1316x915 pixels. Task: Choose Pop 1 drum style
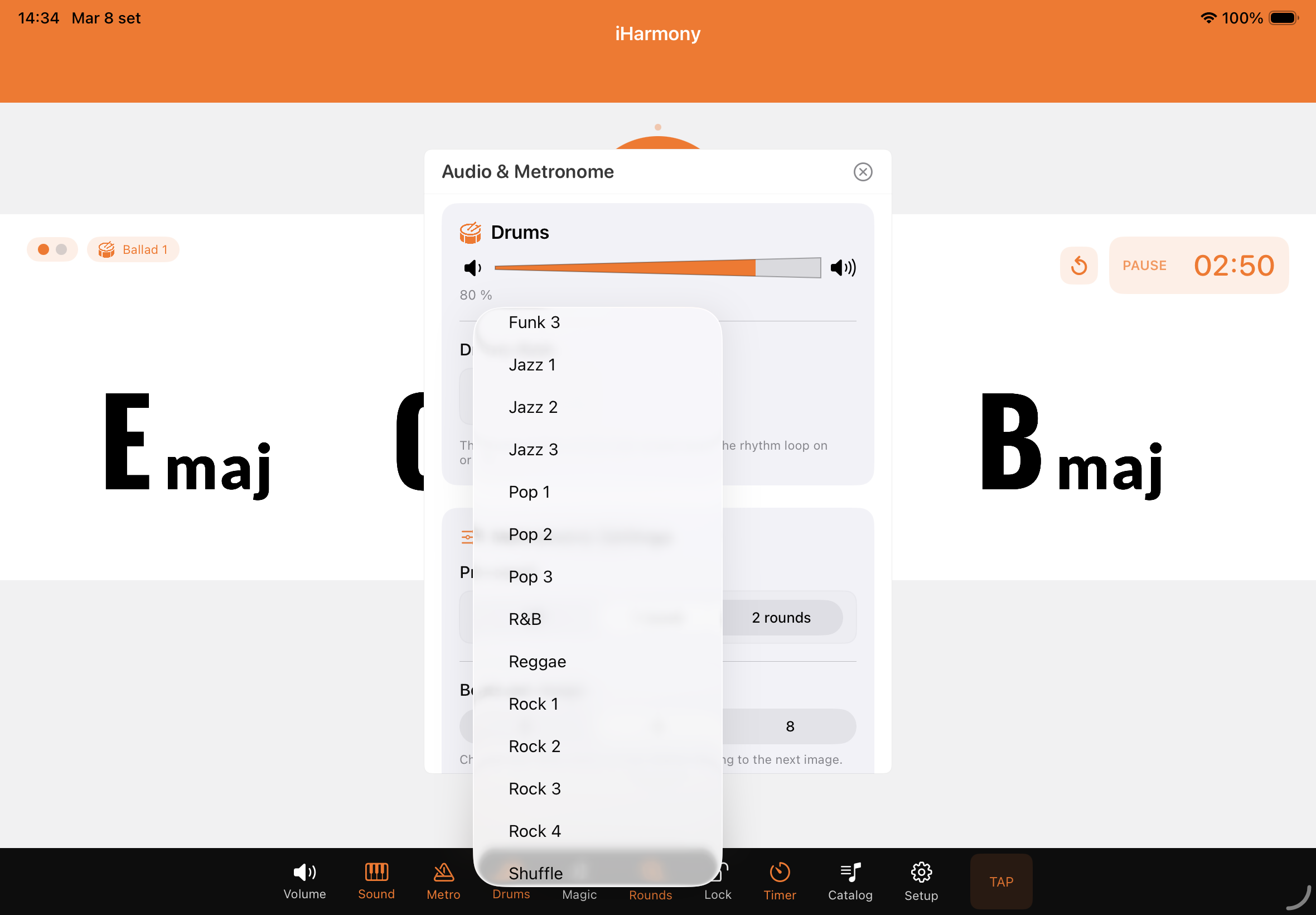(x=598, y=492)
